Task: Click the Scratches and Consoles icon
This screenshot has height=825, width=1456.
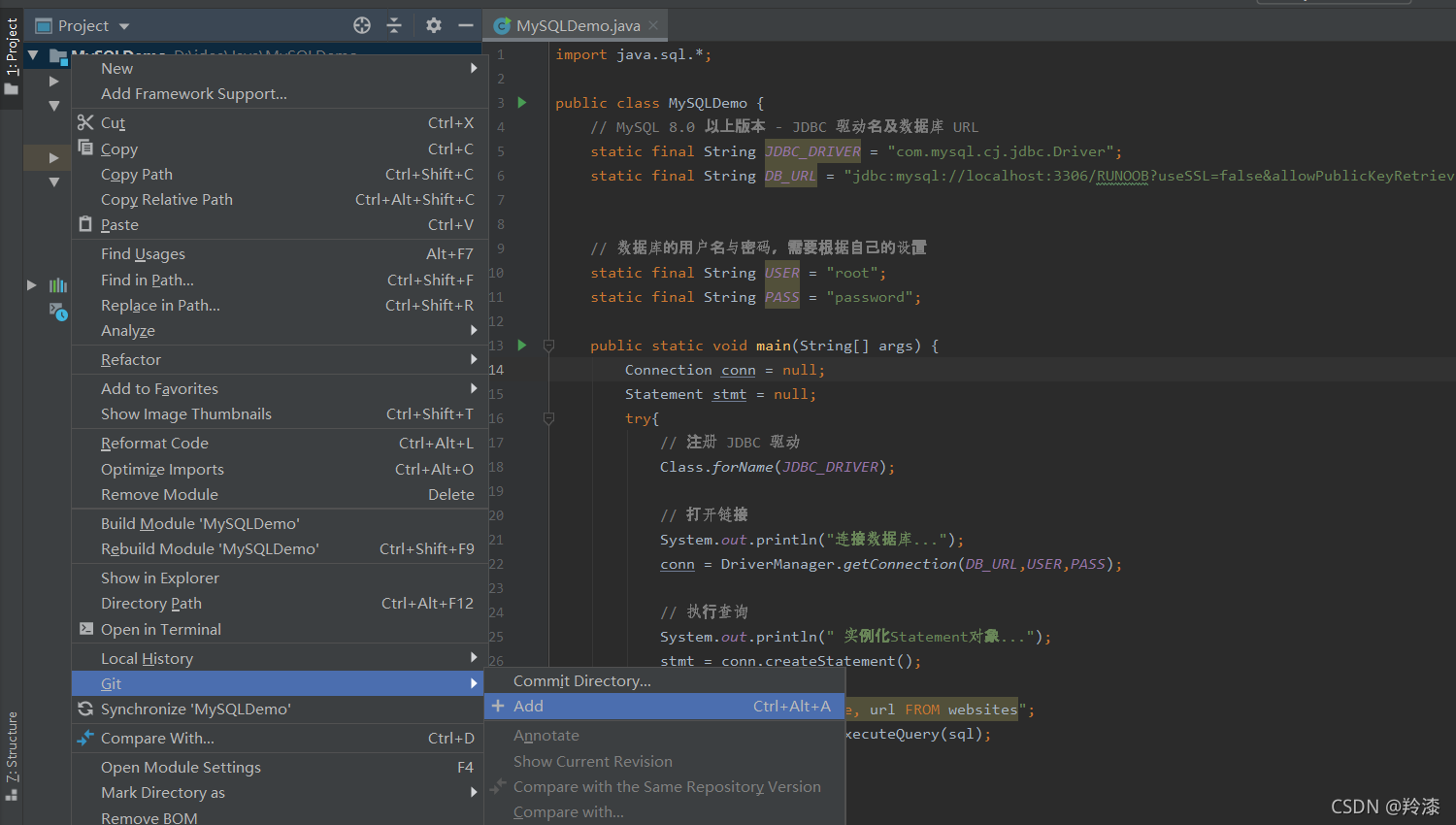Action: click(58, 312)
